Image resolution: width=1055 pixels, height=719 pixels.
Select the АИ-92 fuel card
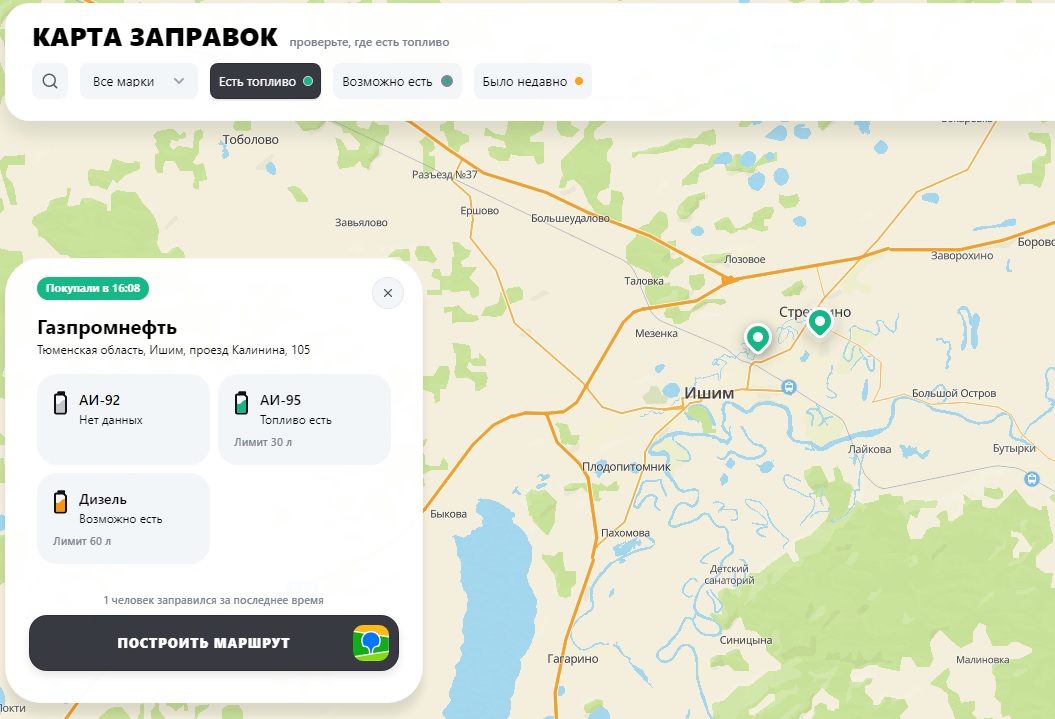[123, 419]
